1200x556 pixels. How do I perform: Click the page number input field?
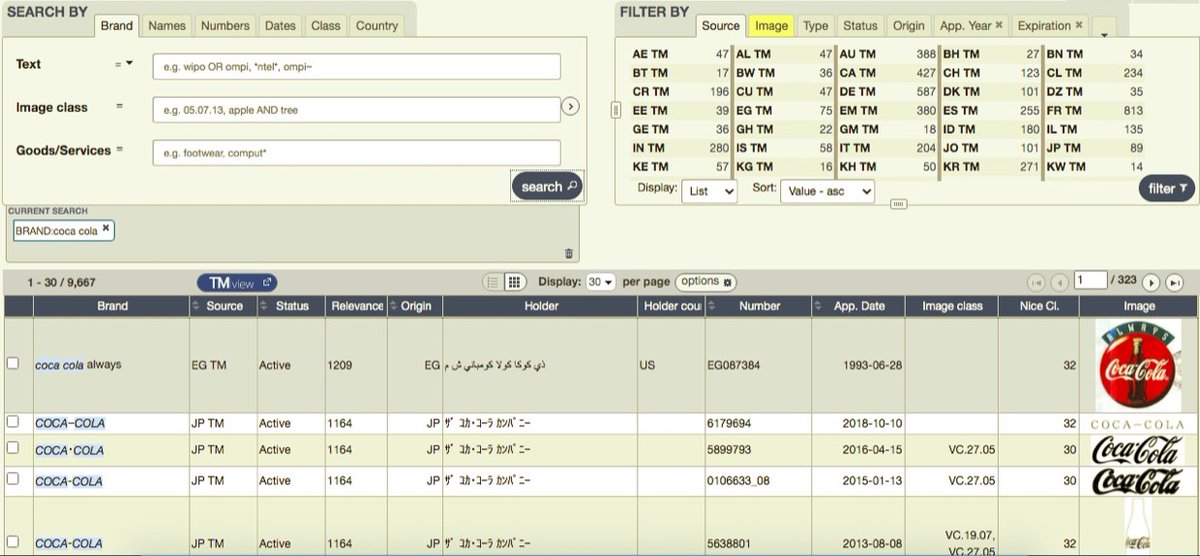pyautogui.click(x=1090, y=281)
